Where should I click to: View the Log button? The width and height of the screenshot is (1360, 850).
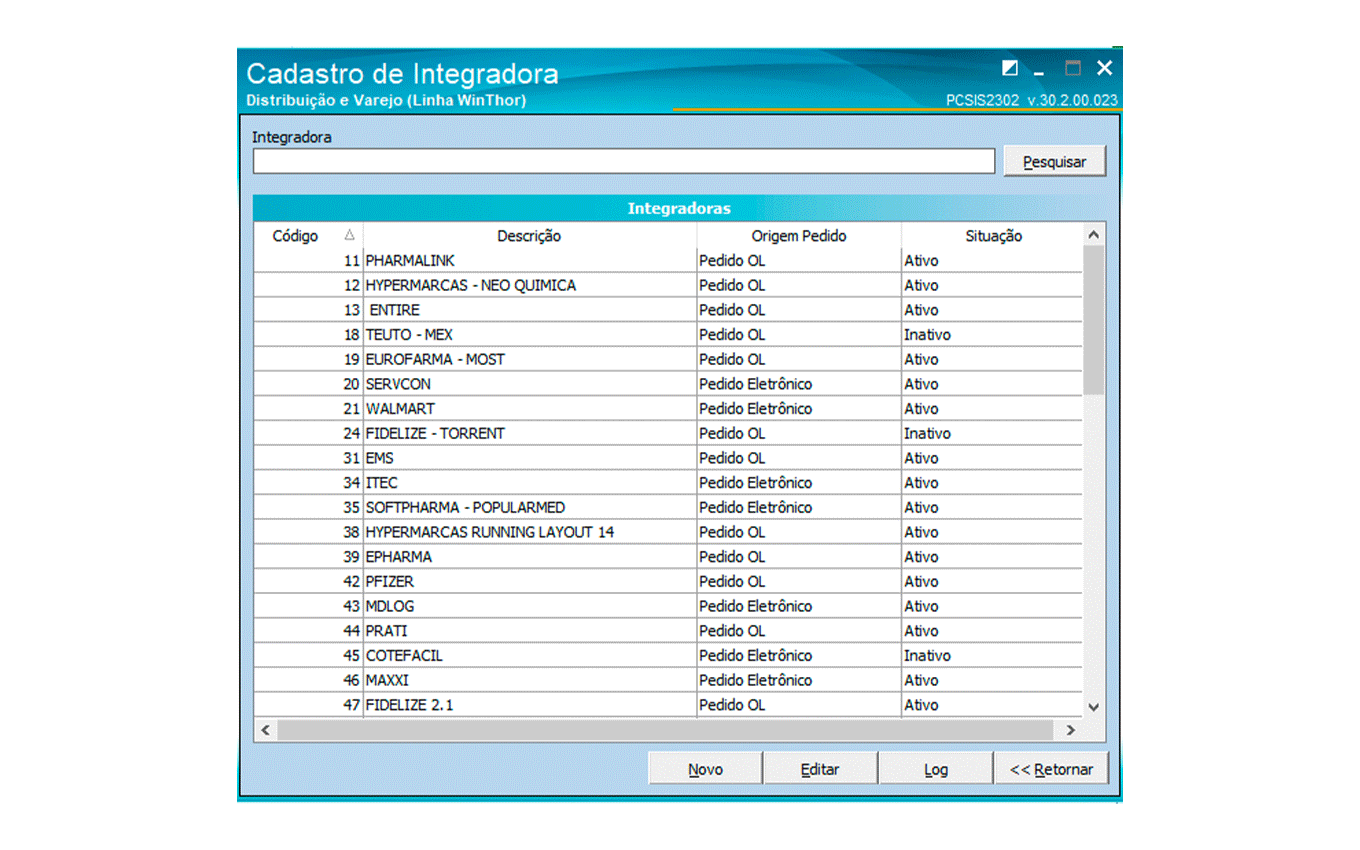[935, 769]
